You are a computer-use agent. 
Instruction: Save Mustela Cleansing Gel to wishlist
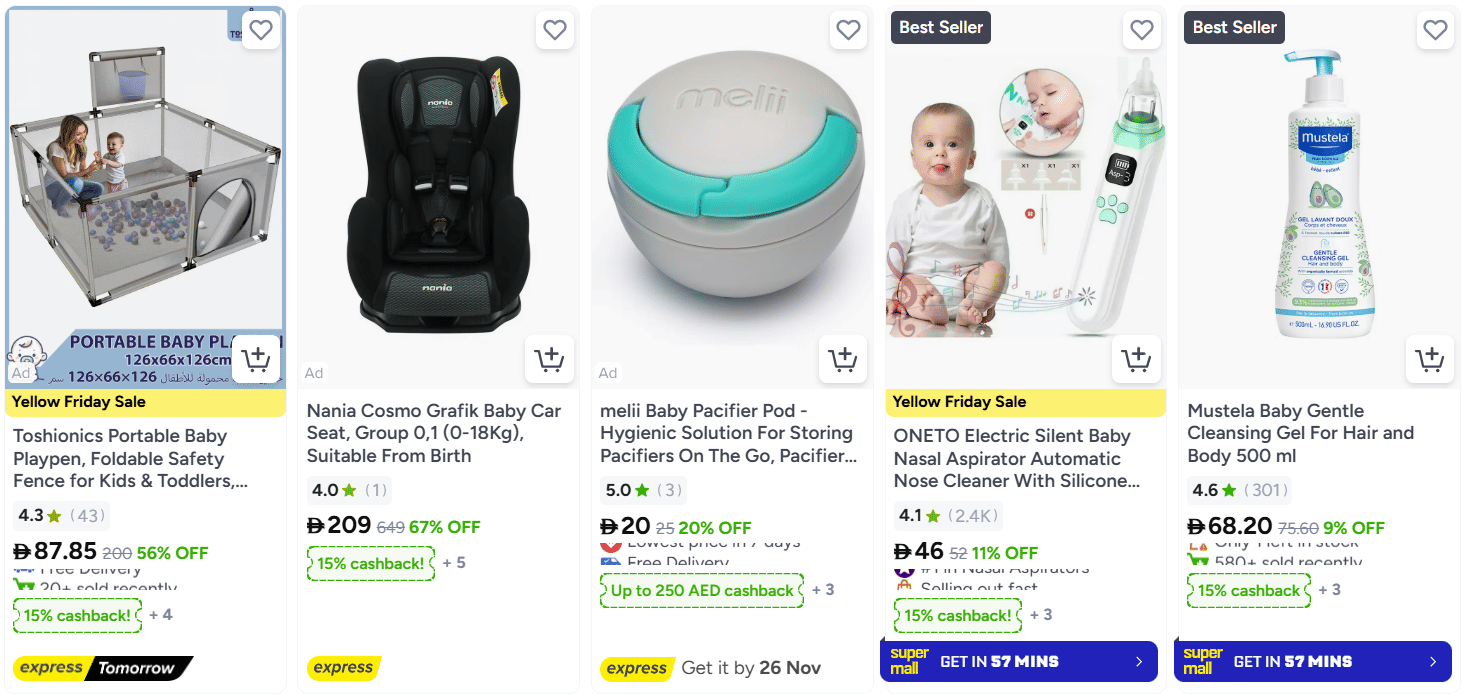1435,30
